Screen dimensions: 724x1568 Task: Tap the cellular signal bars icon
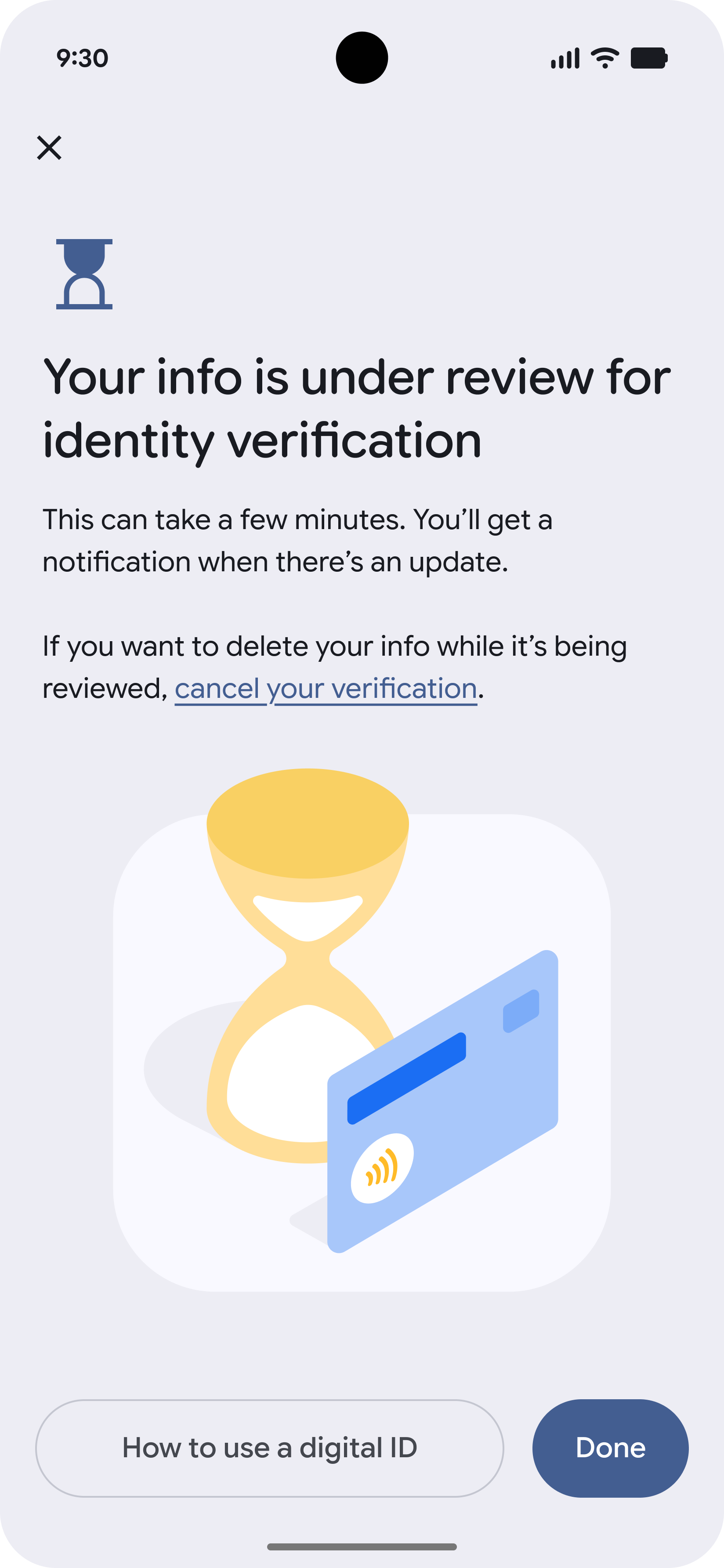(x=565, y=58)
